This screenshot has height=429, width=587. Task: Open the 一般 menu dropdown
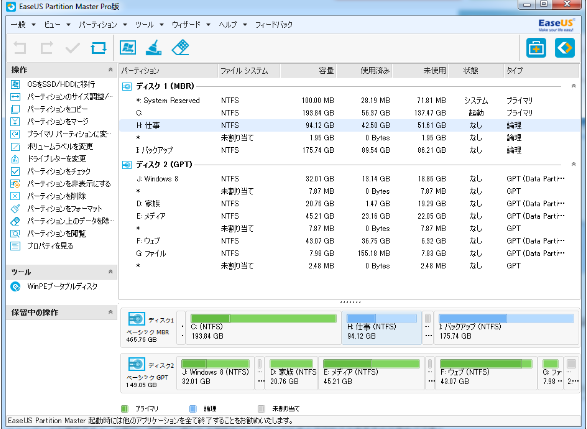point(23,25)
